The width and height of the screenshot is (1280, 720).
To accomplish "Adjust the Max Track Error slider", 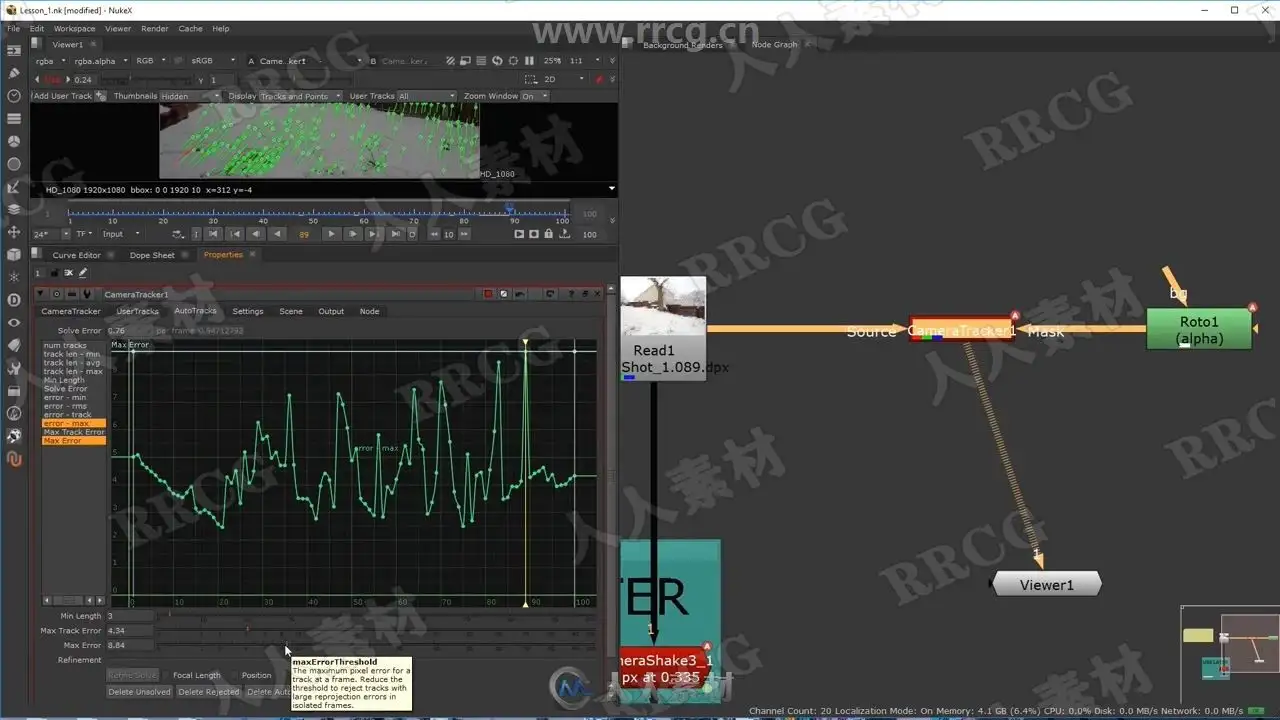I will [x=378, y=631].
